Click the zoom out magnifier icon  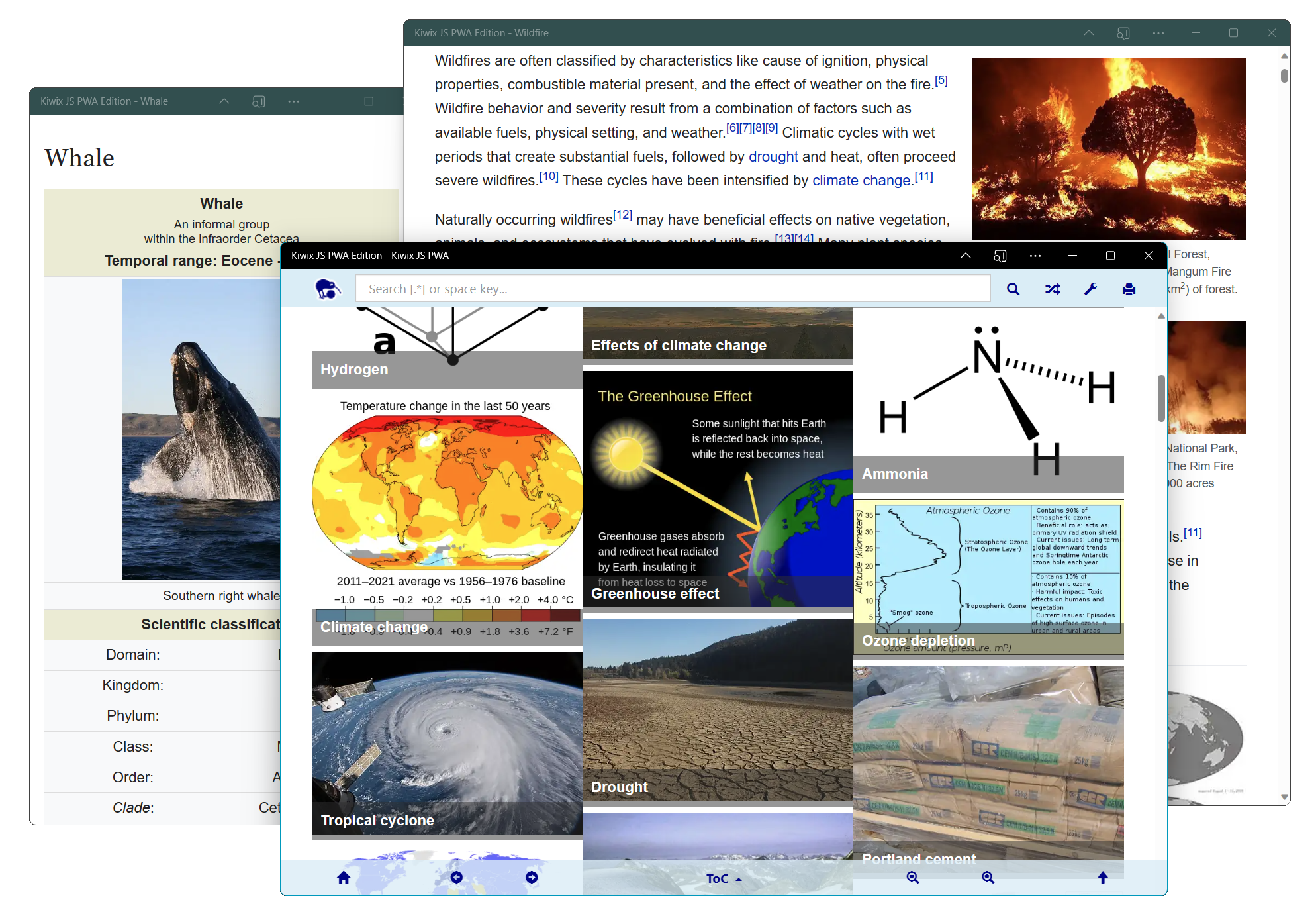pos(912,878)
